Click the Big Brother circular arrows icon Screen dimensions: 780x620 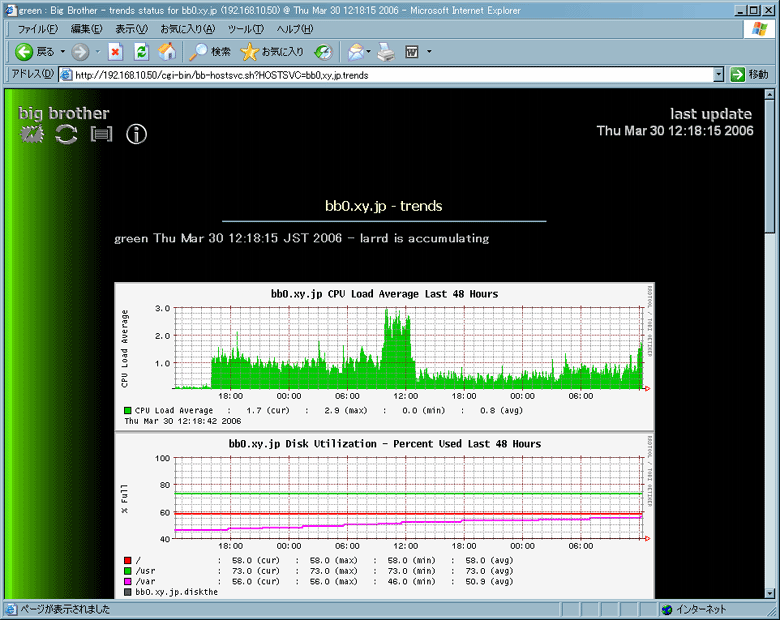click(66, 134)
